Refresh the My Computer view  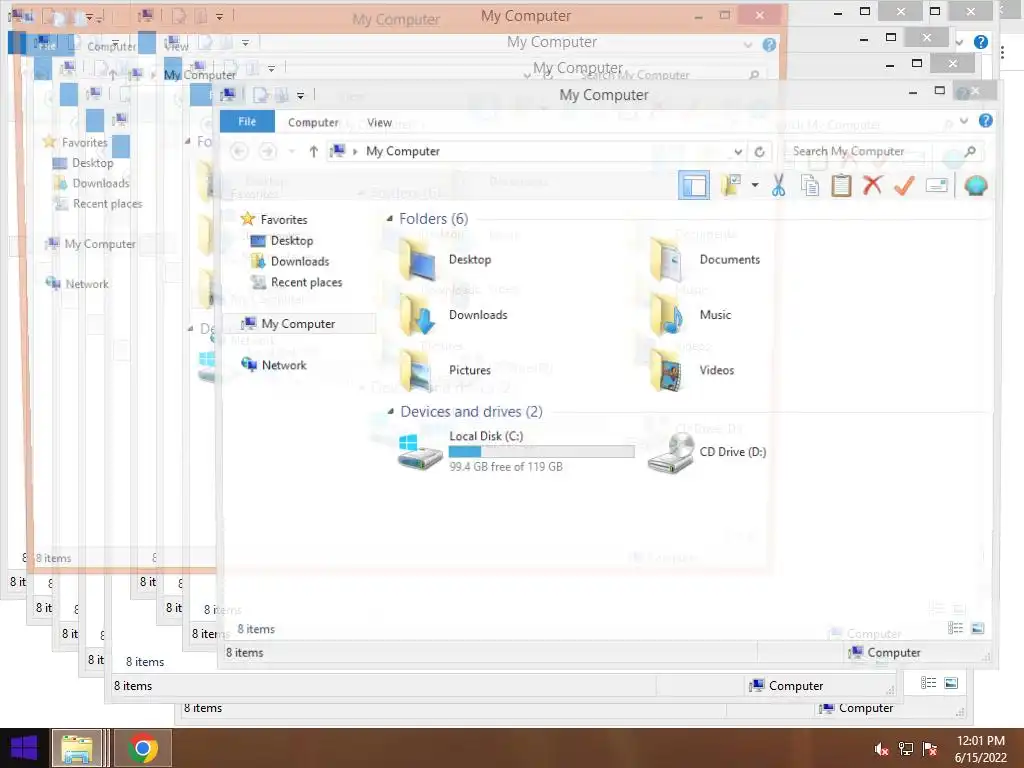coord(760,152)
